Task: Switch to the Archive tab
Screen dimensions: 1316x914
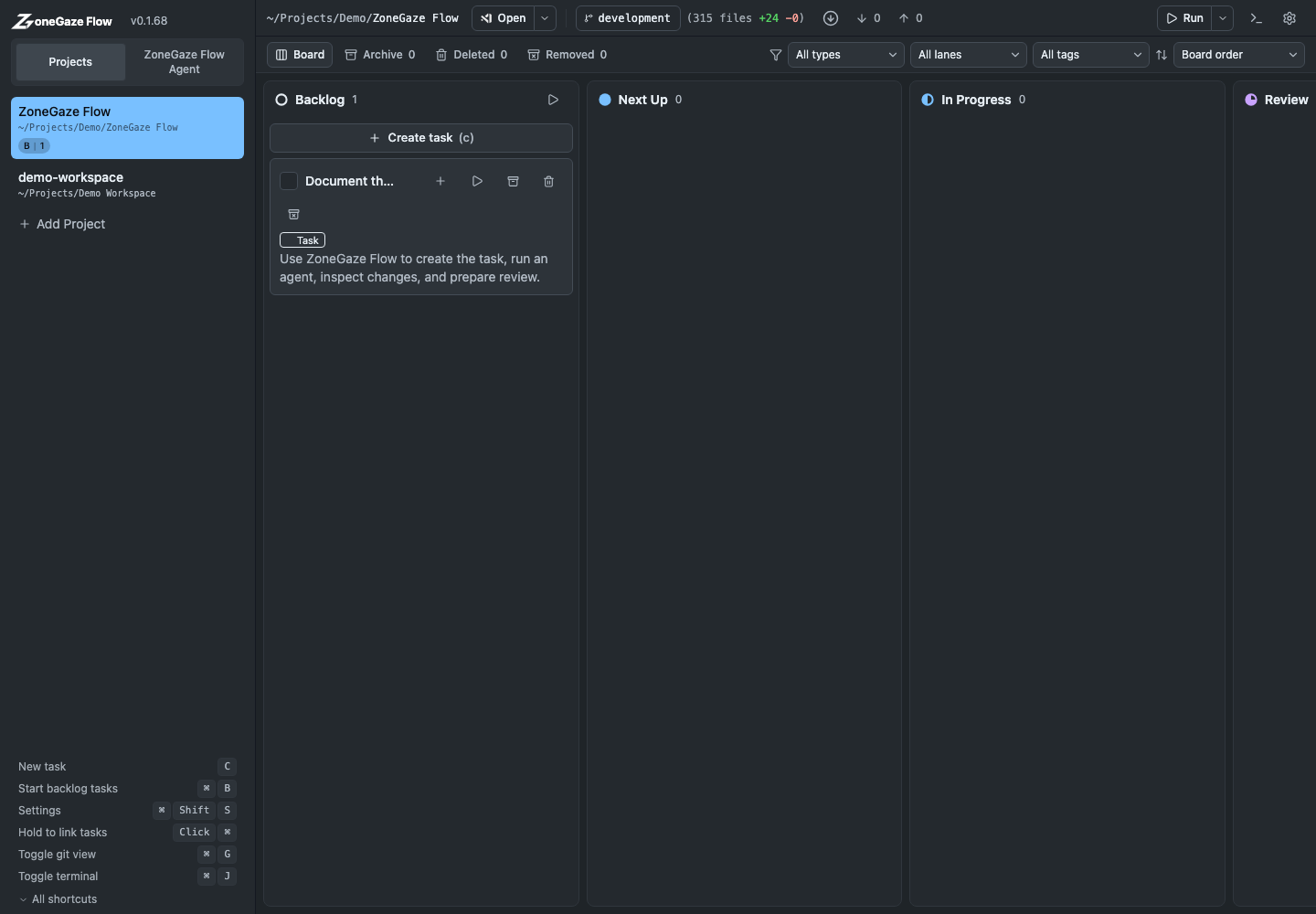Action: [380, 55]
